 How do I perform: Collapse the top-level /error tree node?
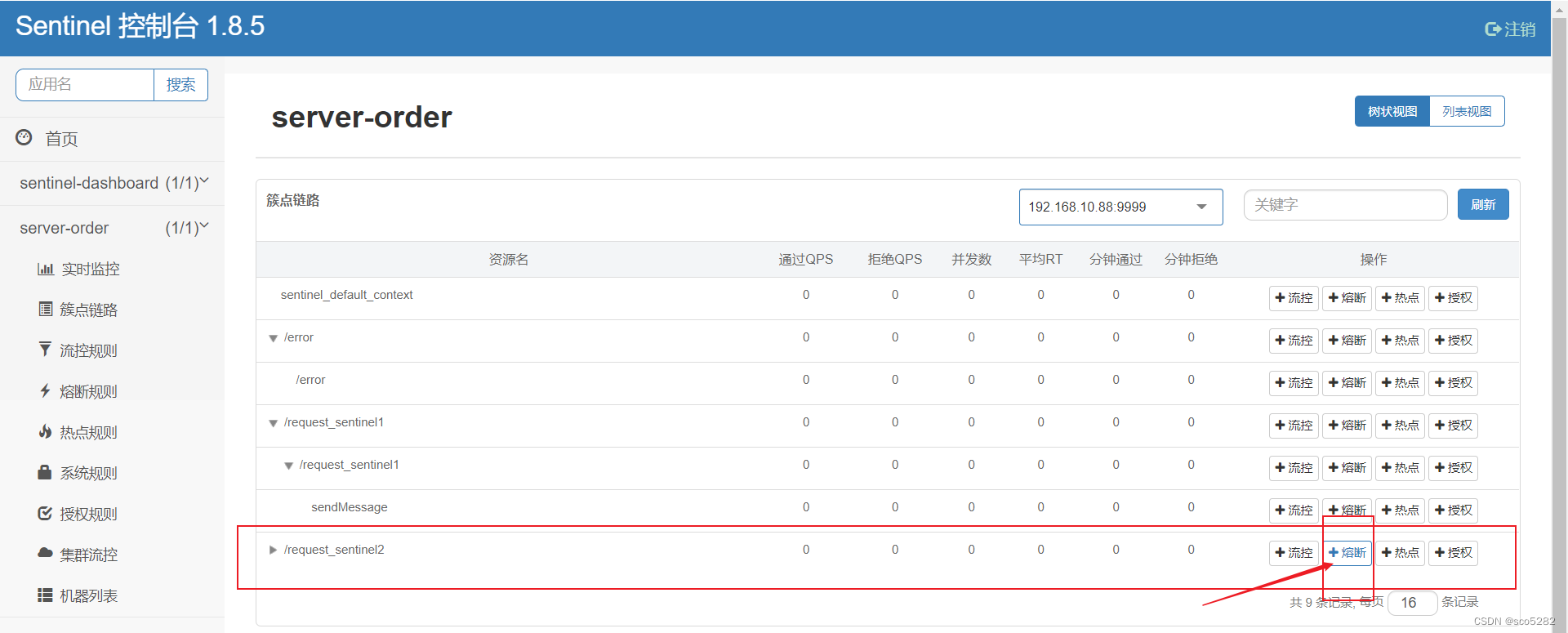coord(273,338)
